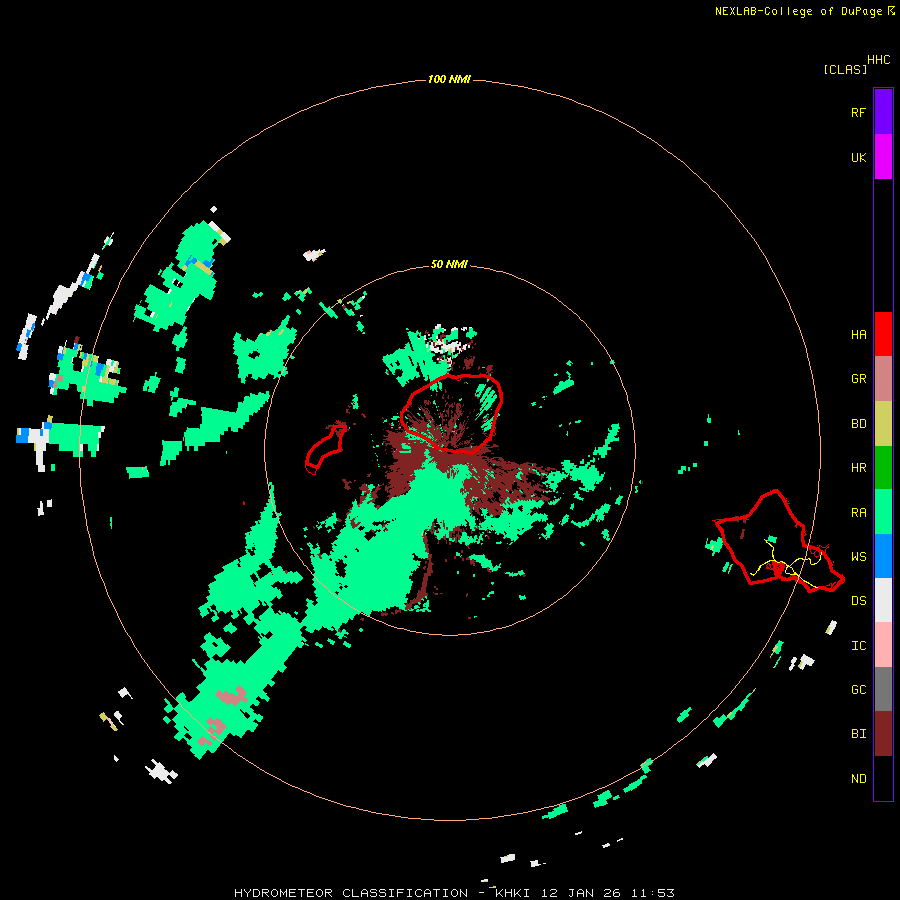Click the 12 JAN 26 date text
The width and height of the screenshot is (900, 900).
click(581, 893)
